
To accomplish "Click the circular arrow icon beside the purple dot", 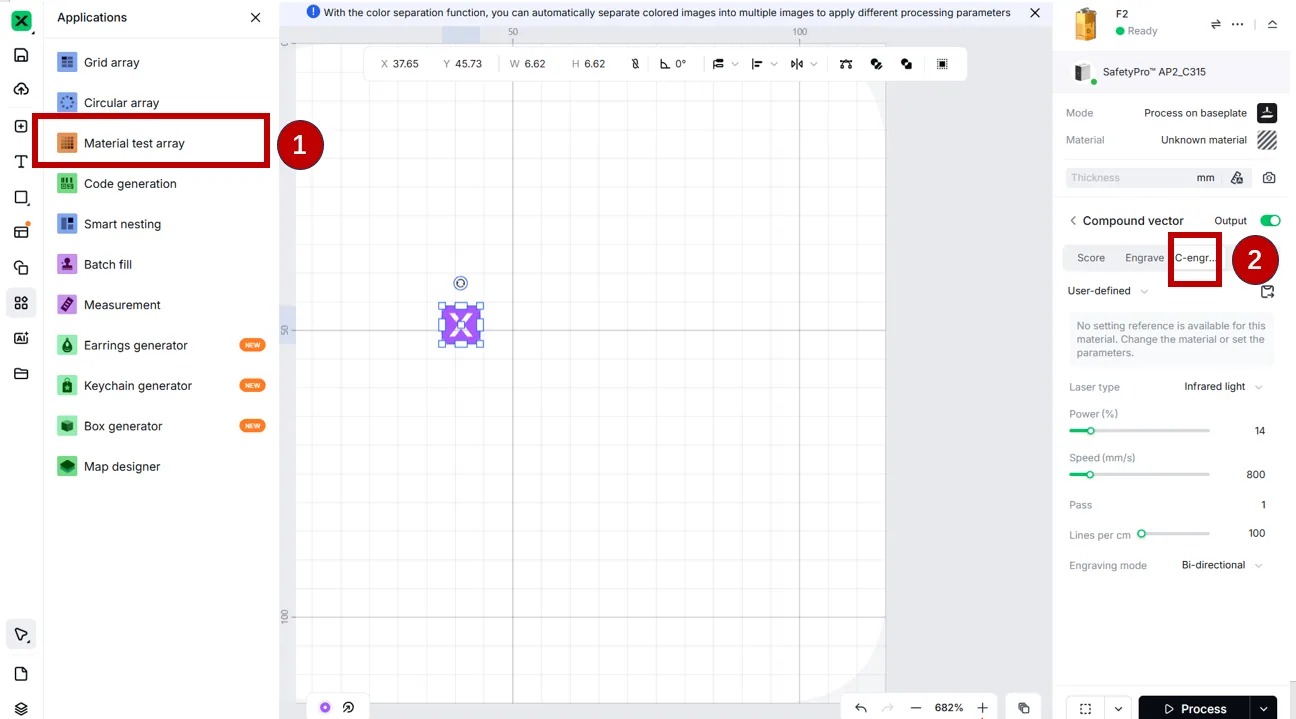I will pos(348,707).
